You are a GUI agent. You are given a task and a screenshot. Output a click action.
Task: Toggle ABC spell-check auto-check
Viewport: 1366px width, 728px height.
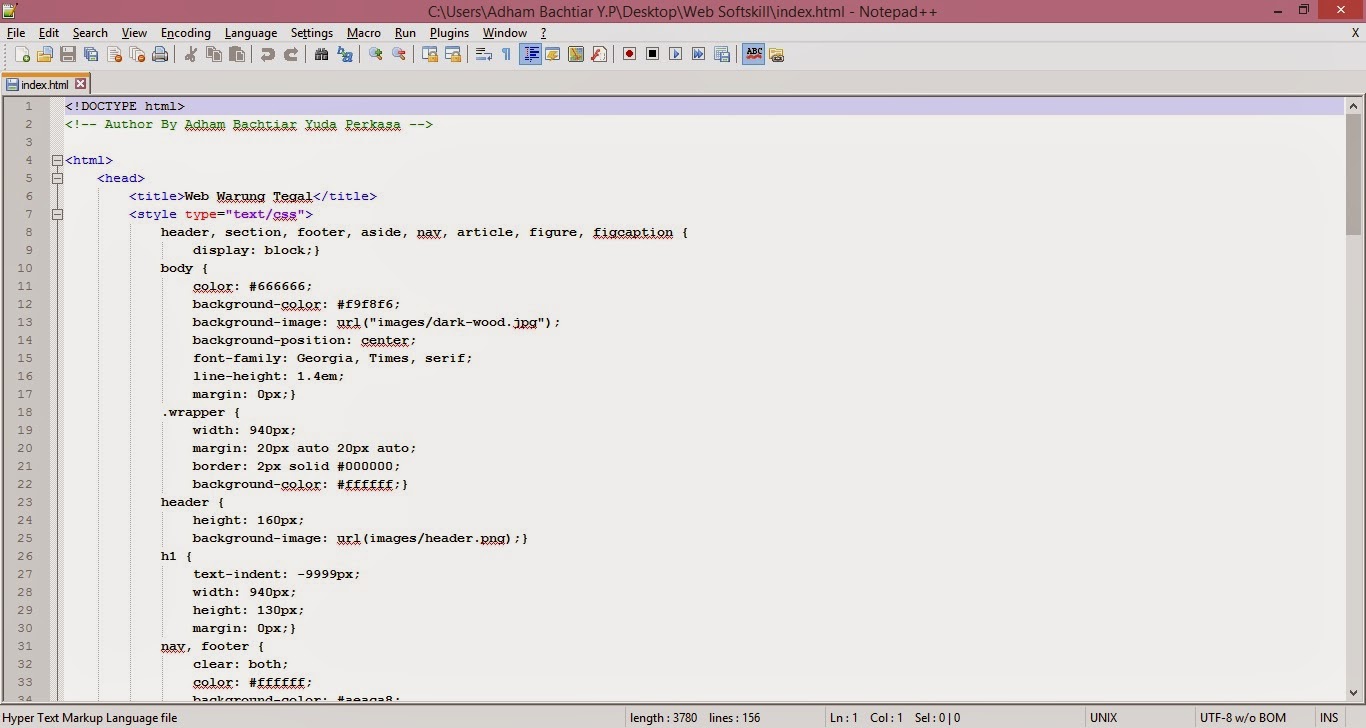tap(754, 54)
